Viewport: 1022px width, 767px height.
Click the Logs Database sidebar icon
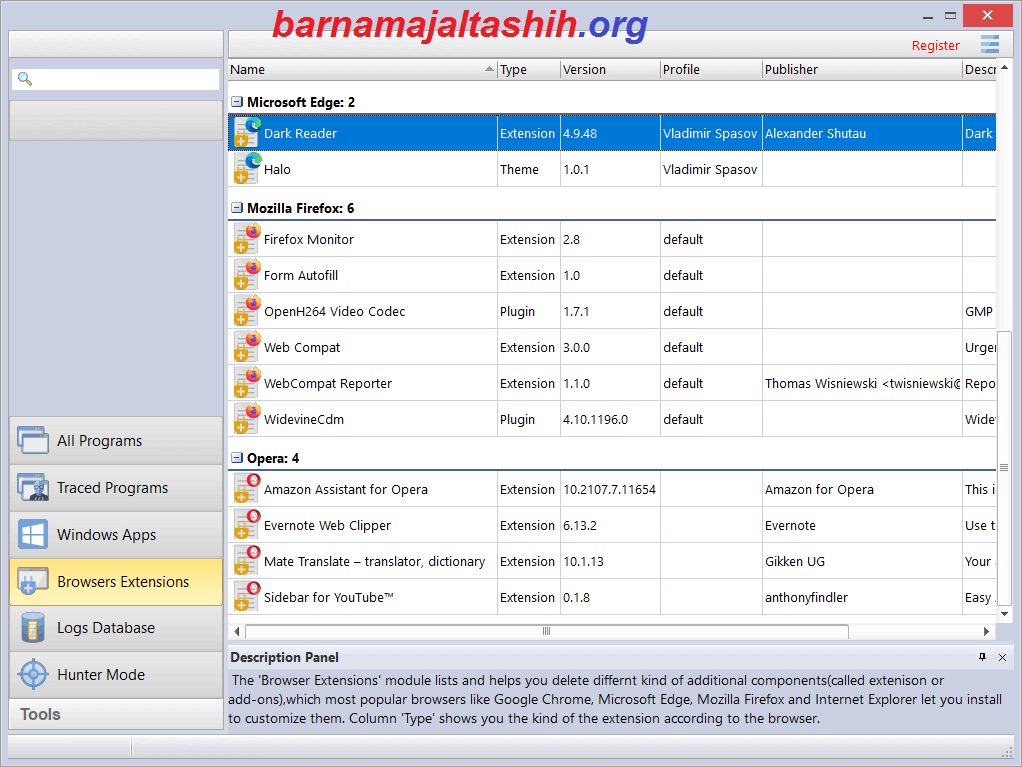point(33,628)
